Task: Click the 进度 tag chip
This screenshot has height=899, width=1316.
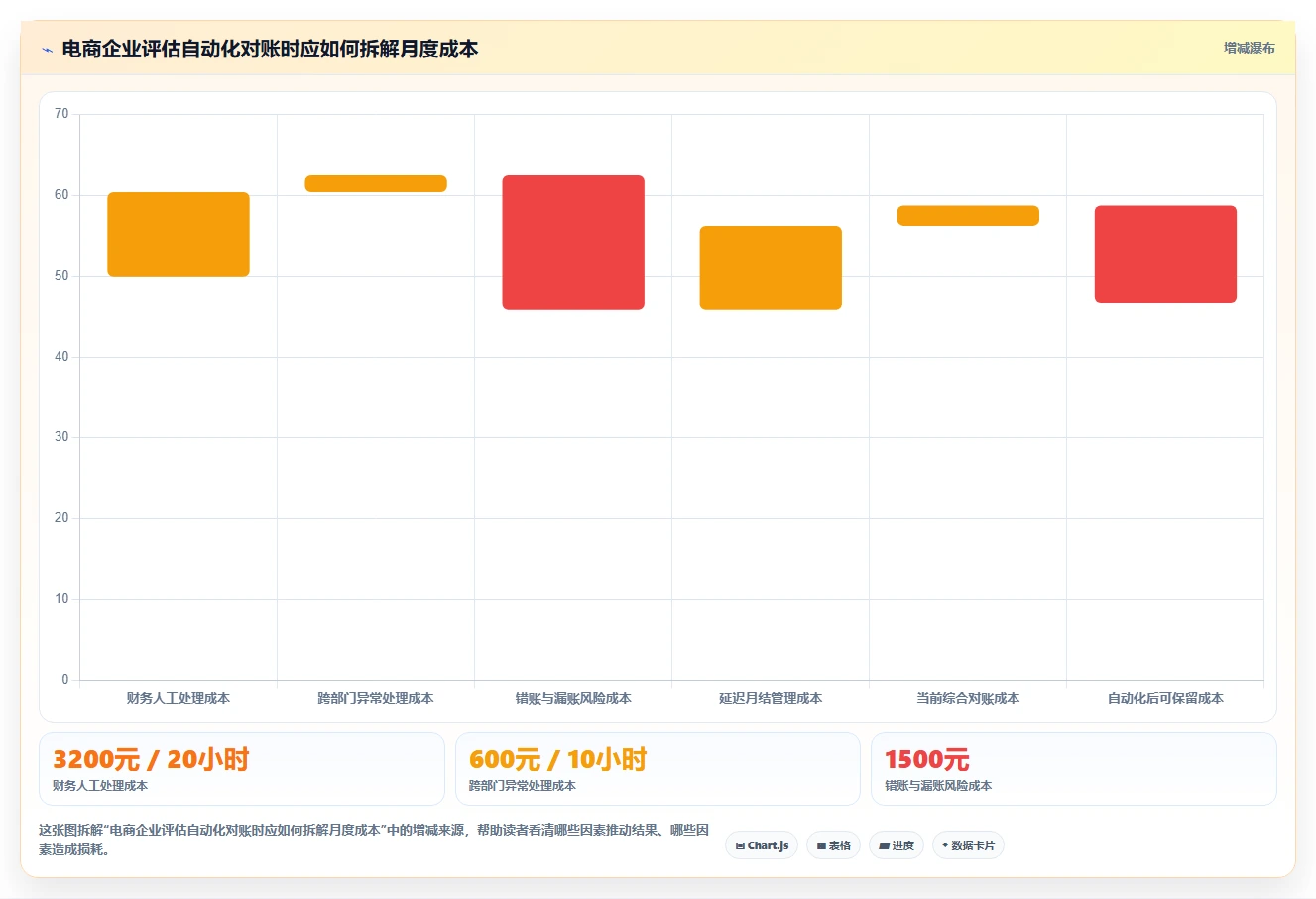Action: [x=897, y=845]
